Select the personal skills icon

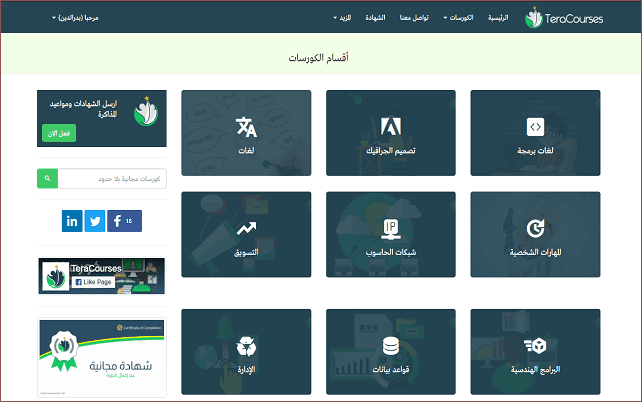coord(535,227)
